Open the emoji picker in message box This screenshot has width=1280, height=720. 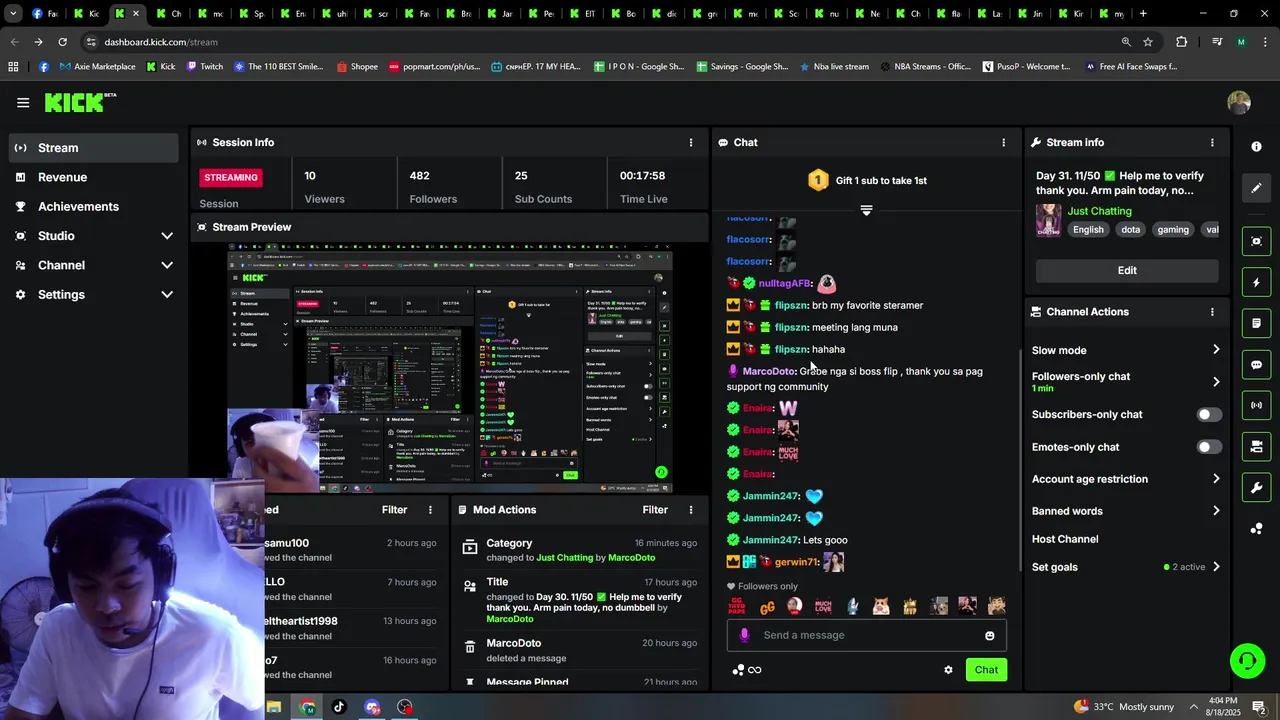(x=990, y=635)
